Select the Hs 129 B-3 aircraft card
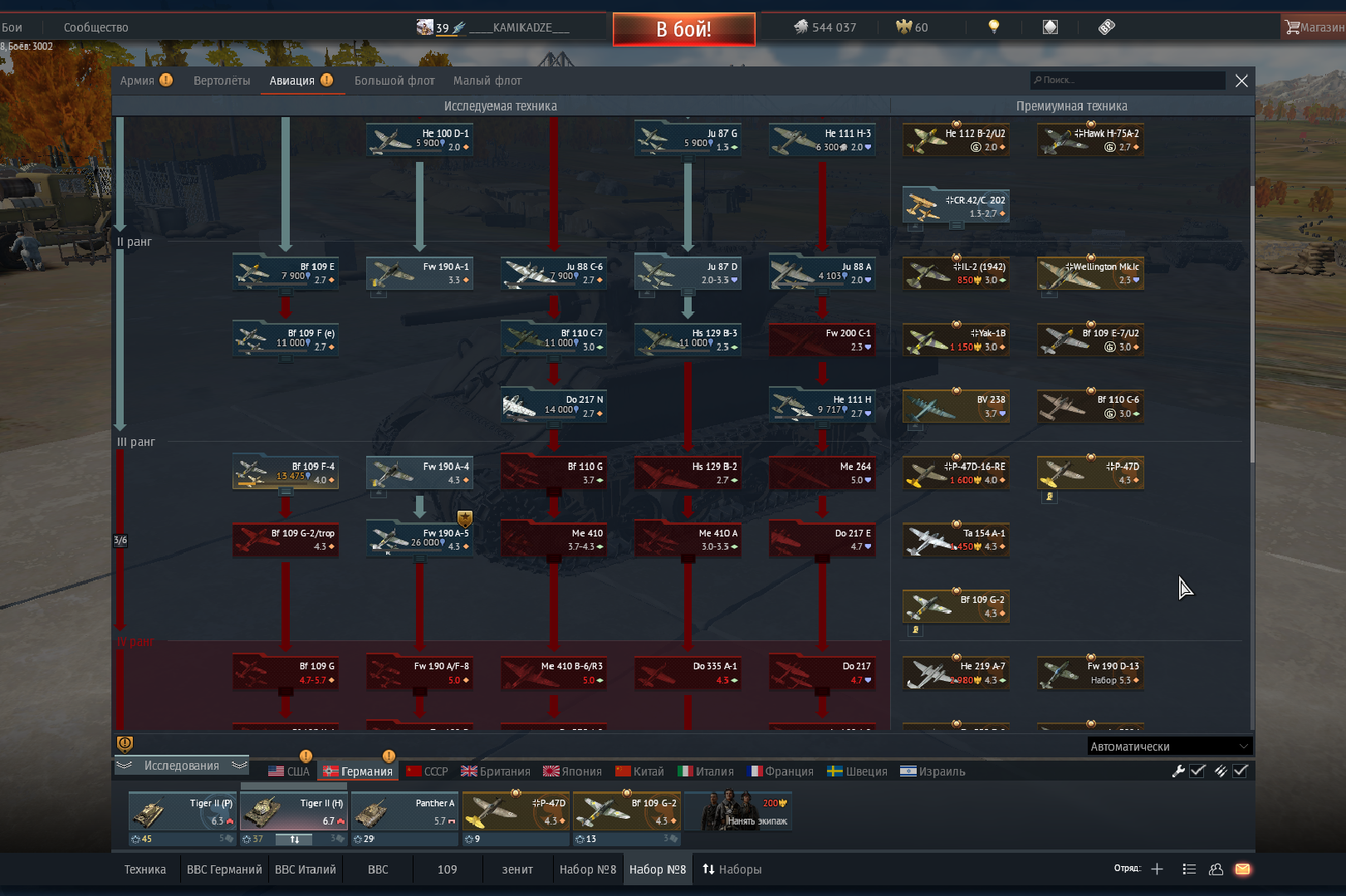Screen dimensions: 1346x896 point(688,340)
